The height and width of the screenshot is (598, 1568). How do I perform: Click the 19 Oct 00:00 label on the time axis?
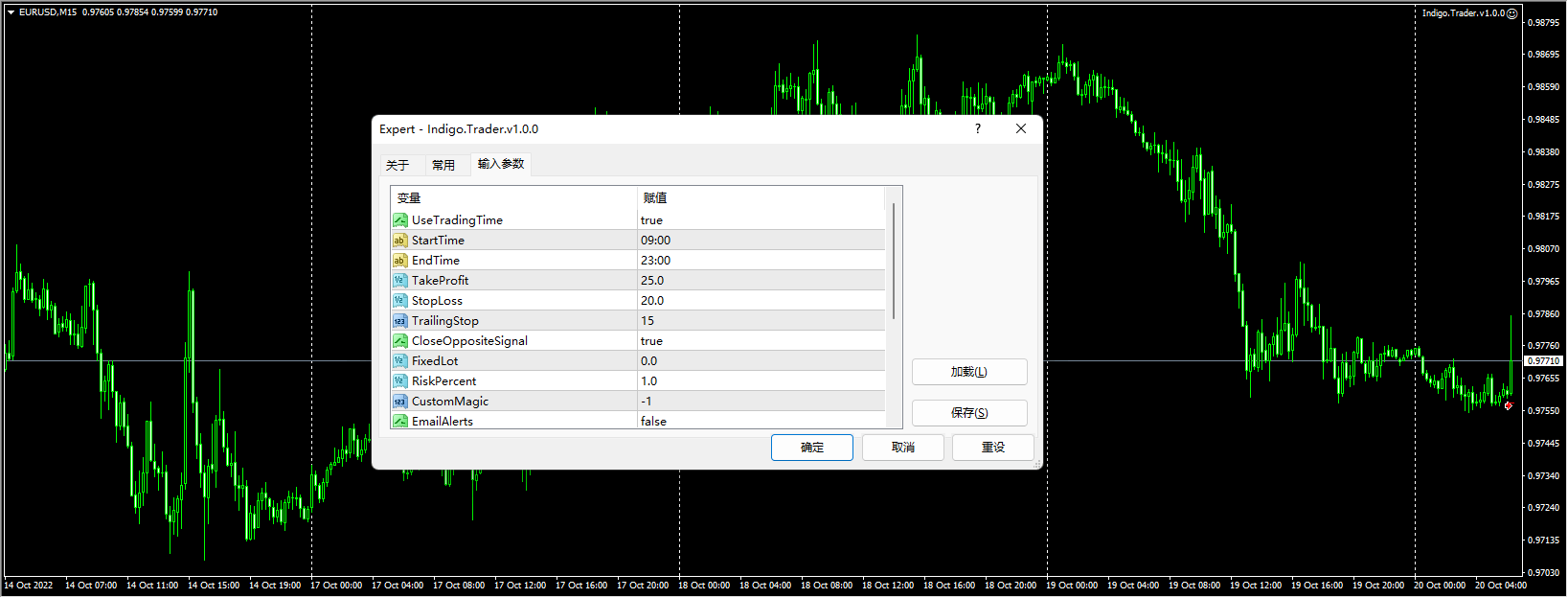[x=1072, y=586]
